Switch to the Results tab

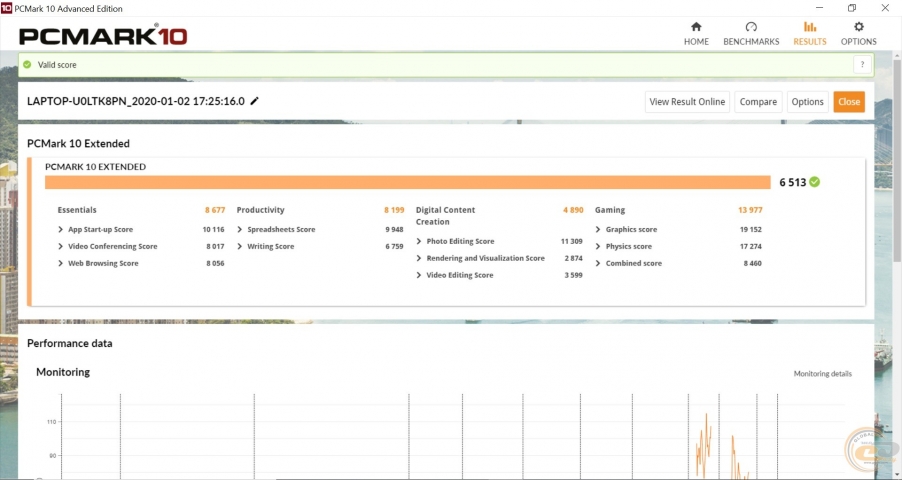coord(809,34)
